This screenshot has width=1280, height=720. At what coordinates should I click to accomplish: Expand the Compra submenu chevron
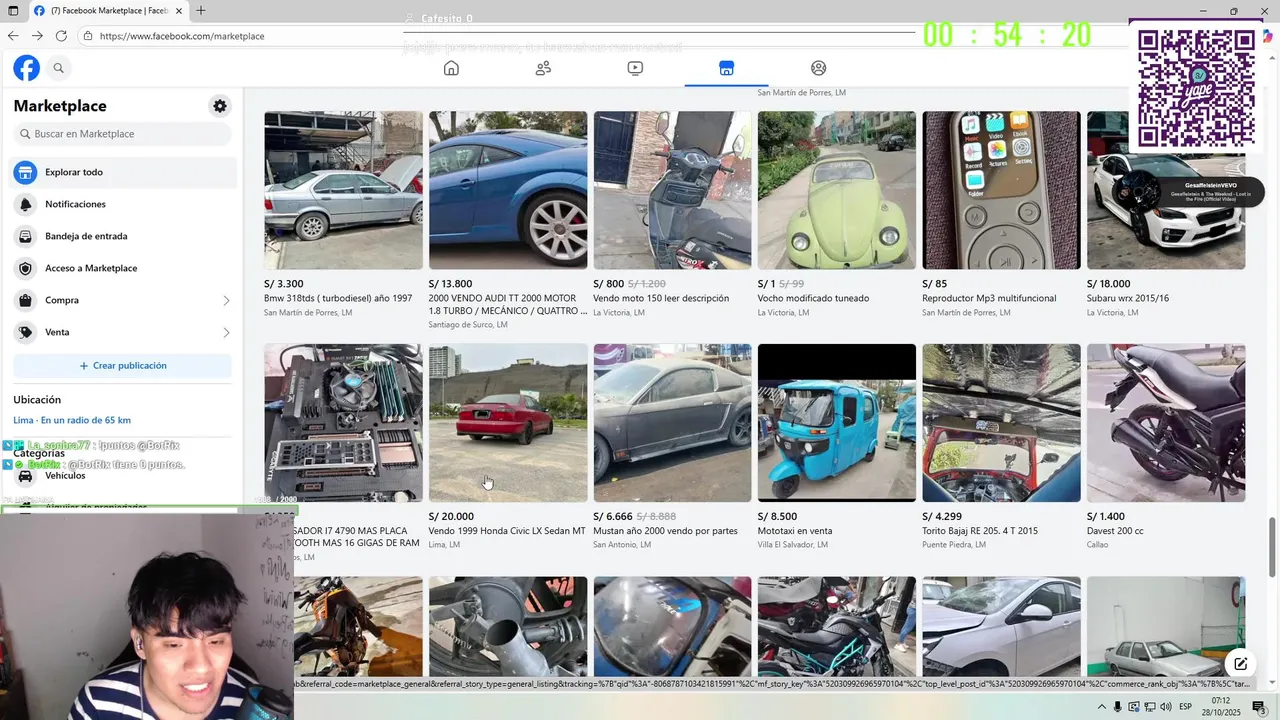click(226, 300)
